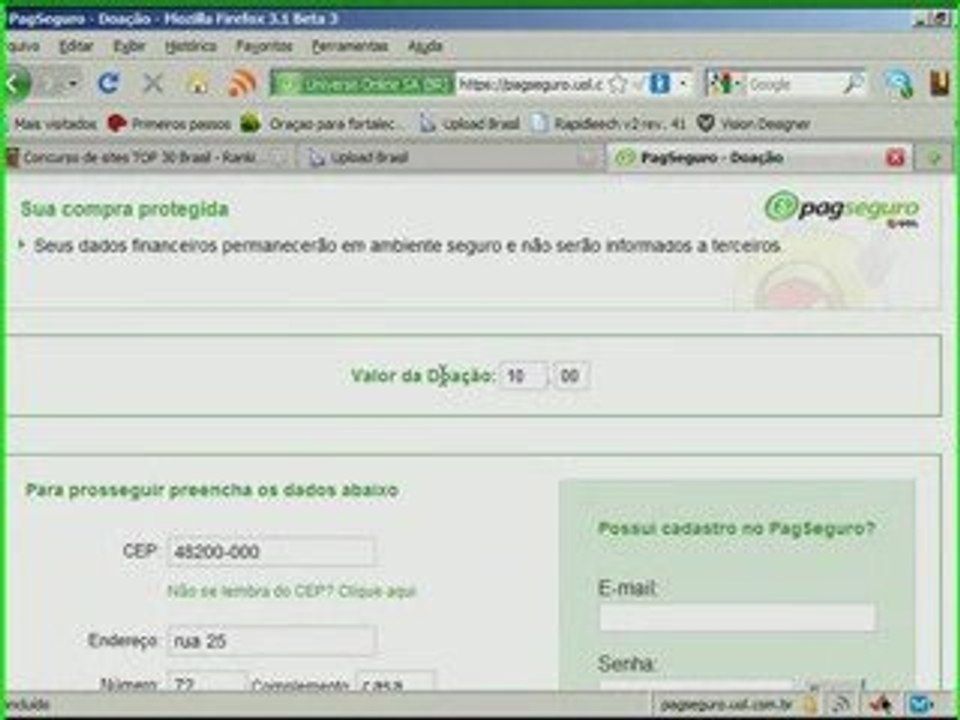Click the blue mail icon in status bar
Viewport: 960px width, 720px height.
(x=921, y=705)
